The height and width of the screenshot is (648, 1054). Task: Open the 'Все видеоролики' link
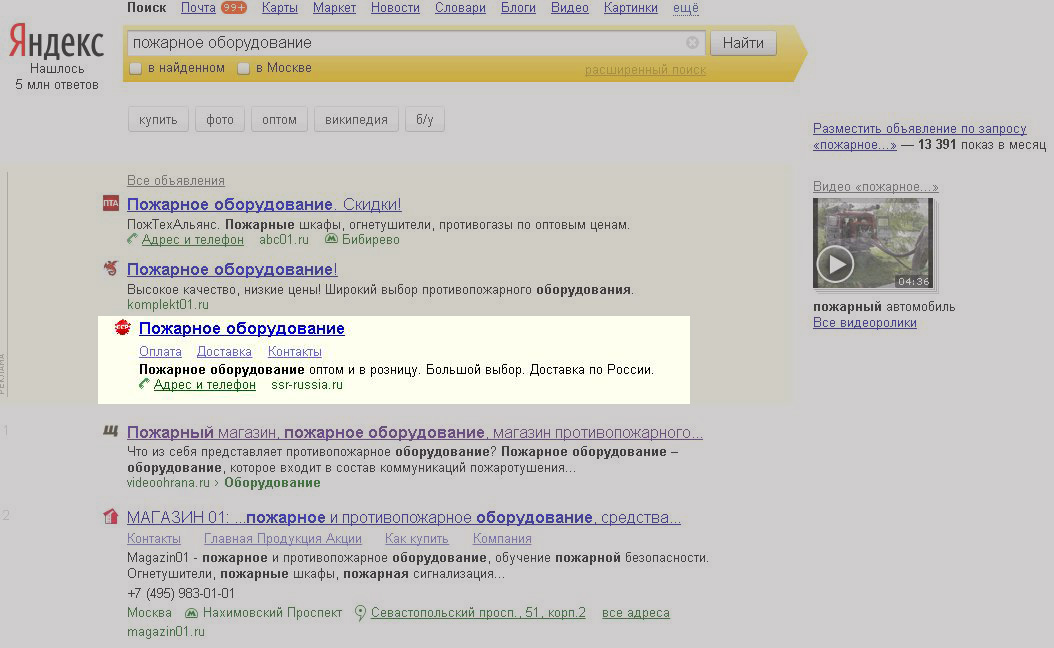point(865,323)
